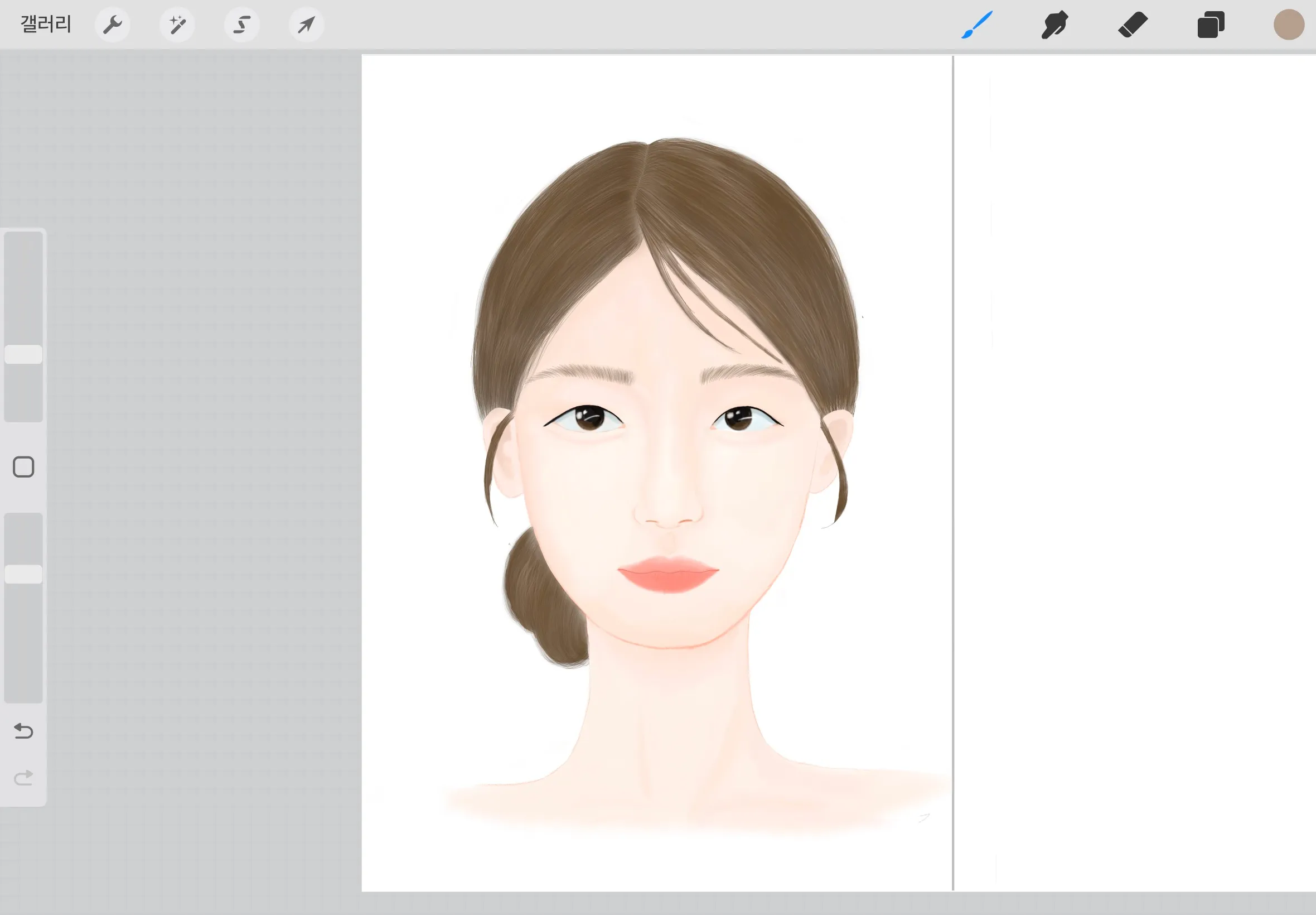This screenshot has width=1316, height=915.
Task: Select the Smudge finger tool
Action: (1054, 25)
